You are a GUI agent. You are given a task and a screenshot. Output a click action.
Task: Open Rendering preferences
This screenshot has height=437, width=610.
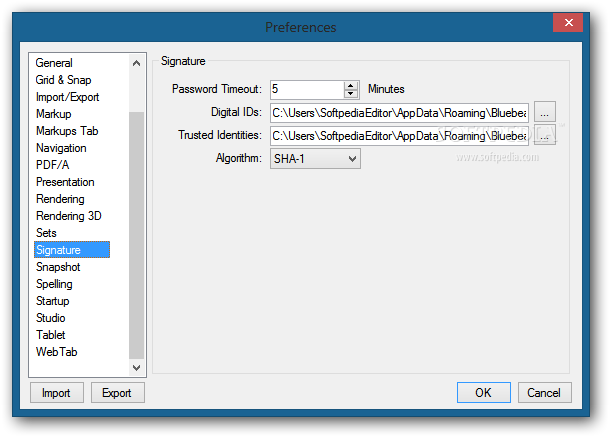coord(60,199)
